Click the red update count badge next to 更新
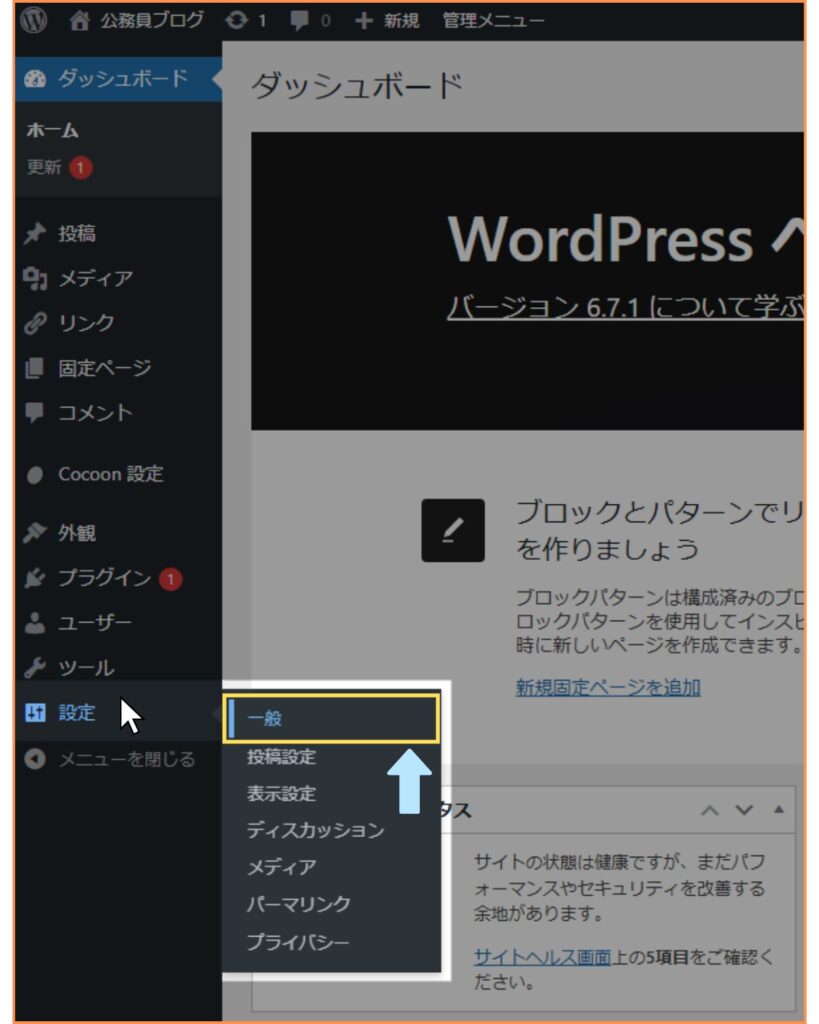Screen dimensions: 819x1024 tap(80, 168)
